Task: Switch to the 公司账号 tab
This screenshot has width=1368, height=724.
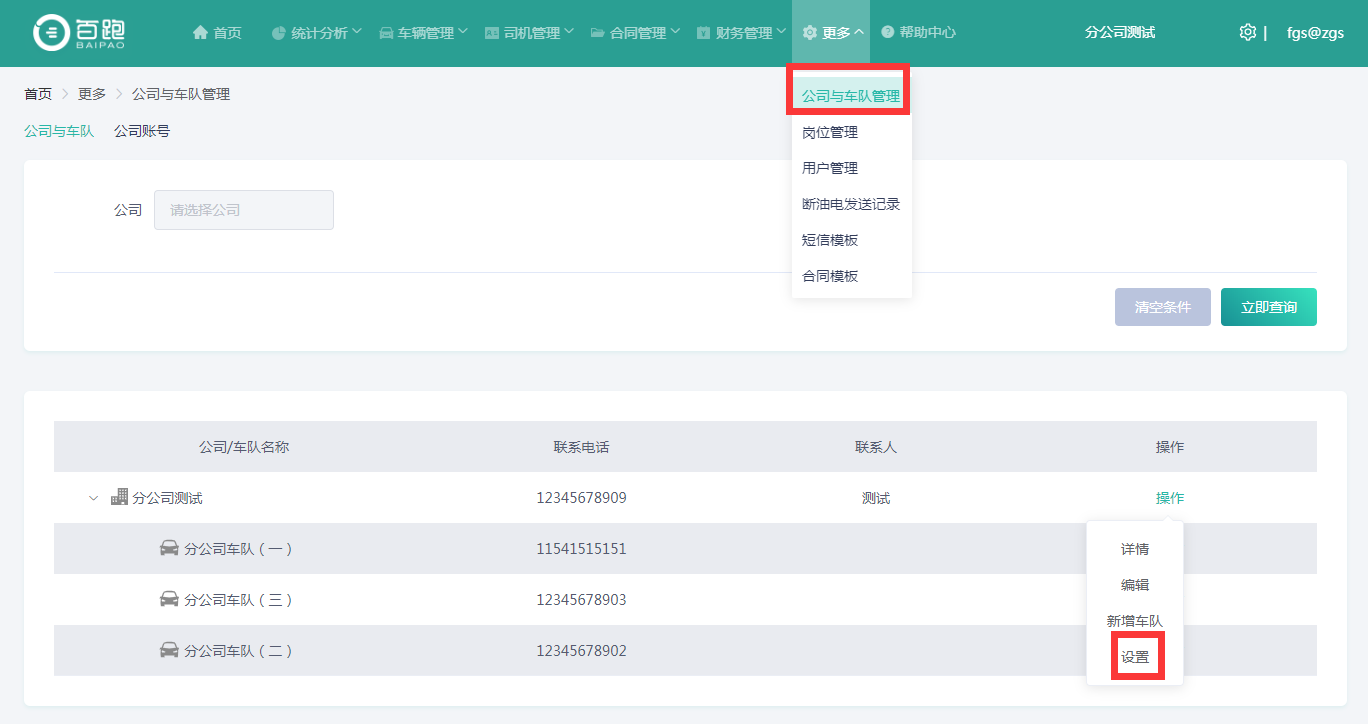Action: pos(142,131)
